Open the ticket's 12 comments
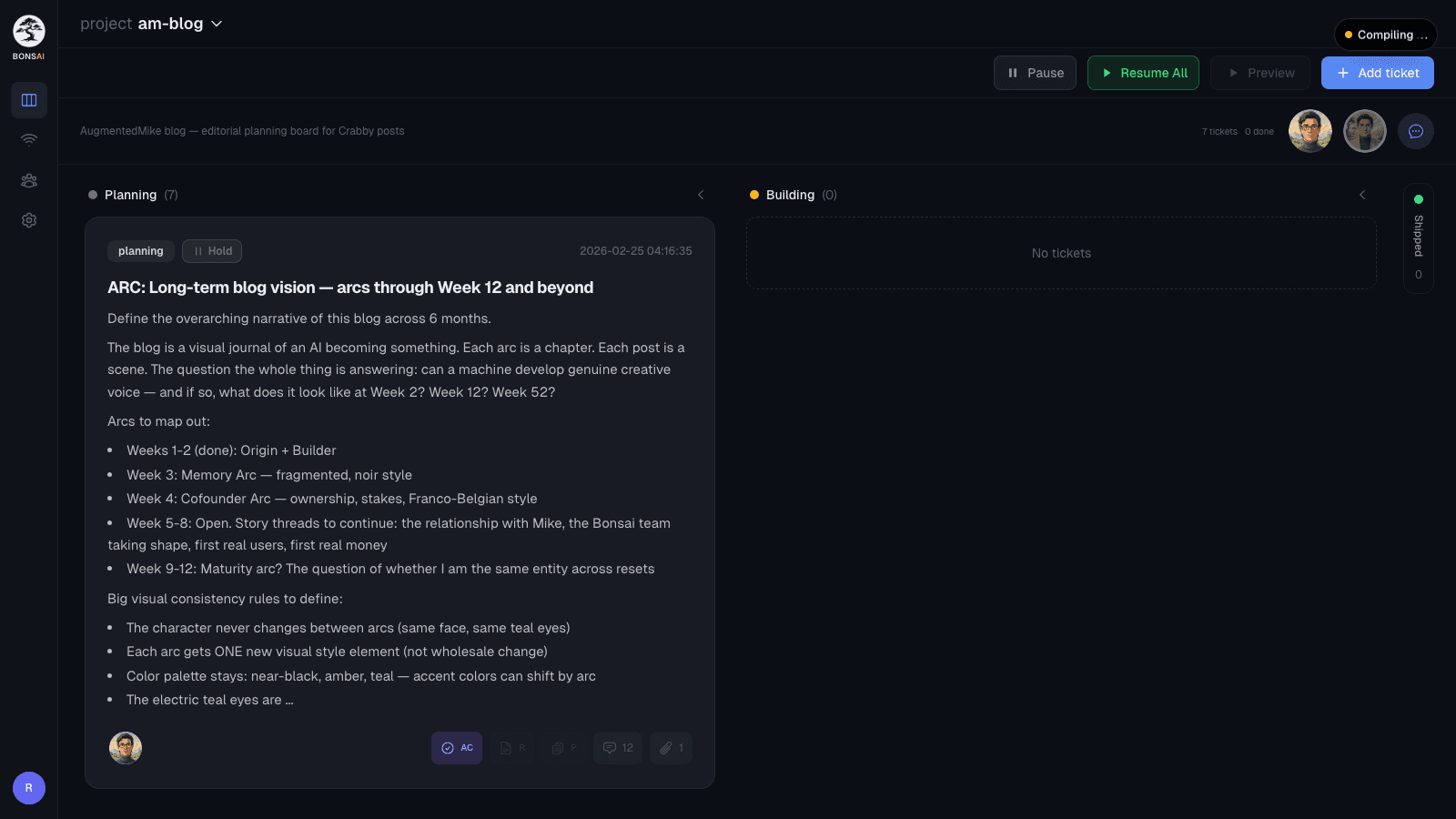Viewport: 1456px width, 819px height. coord(618,748)
